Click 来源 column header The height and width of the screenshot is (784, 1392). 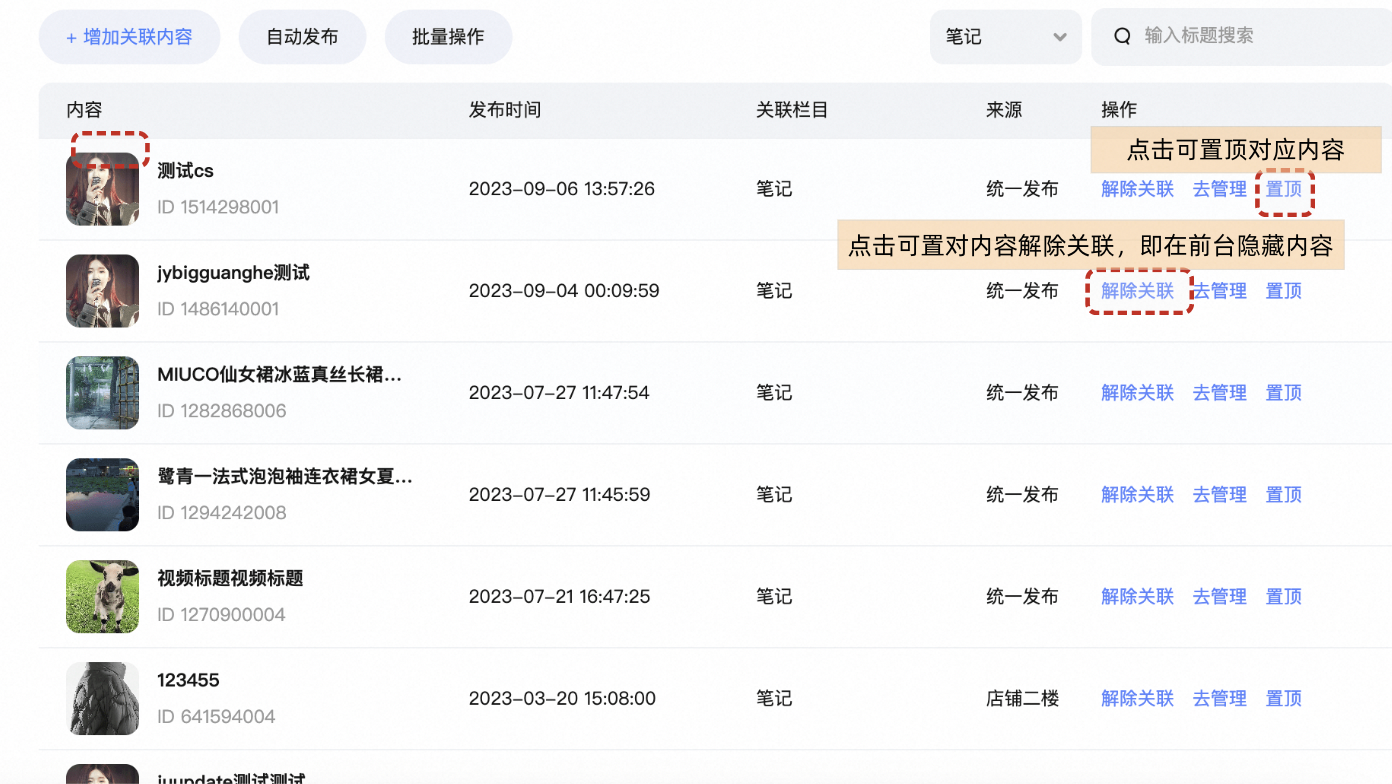[1004, 110]
